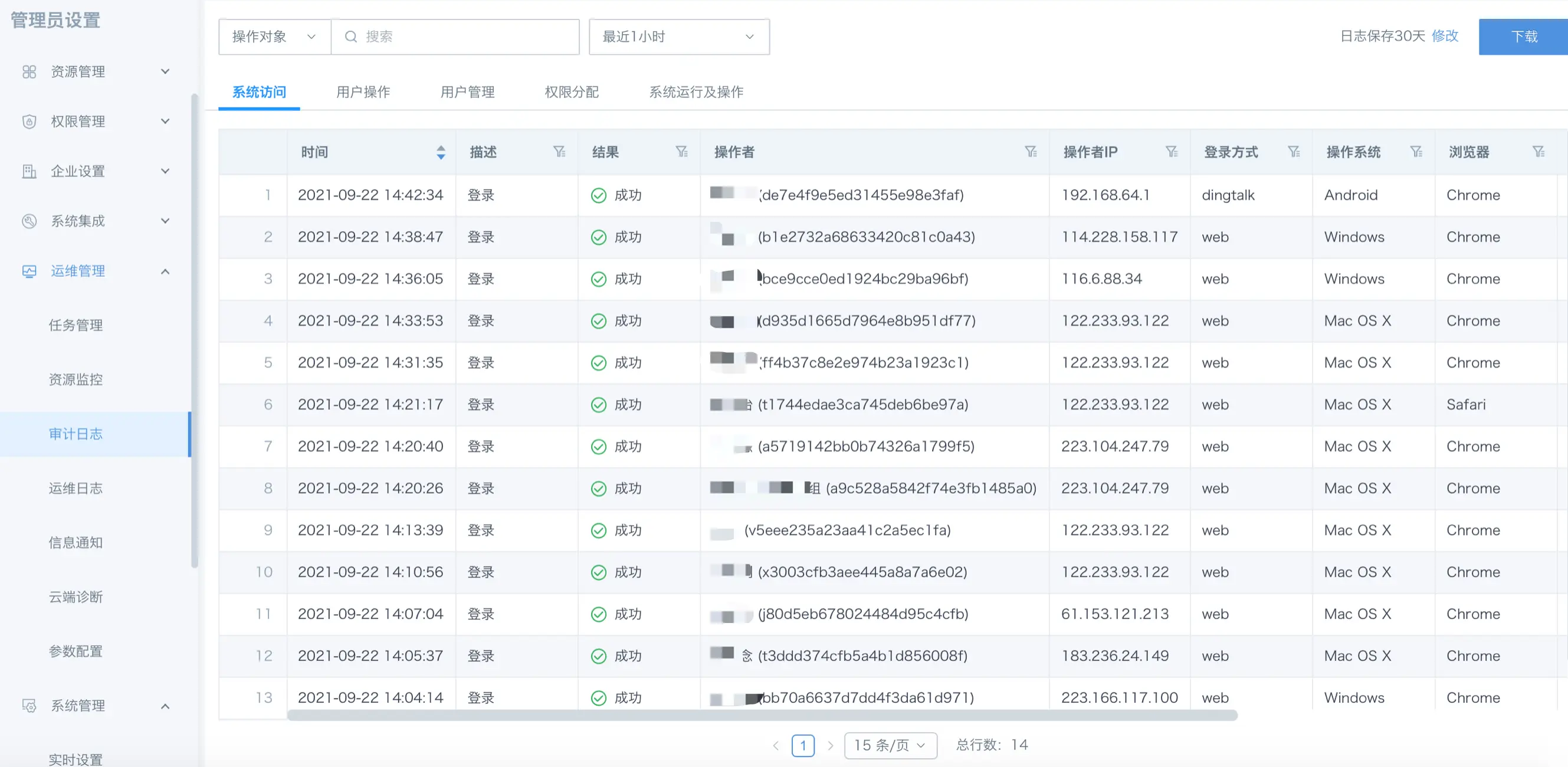Go to next page arrow
The image size is (1568, 767).
point(830,745)
